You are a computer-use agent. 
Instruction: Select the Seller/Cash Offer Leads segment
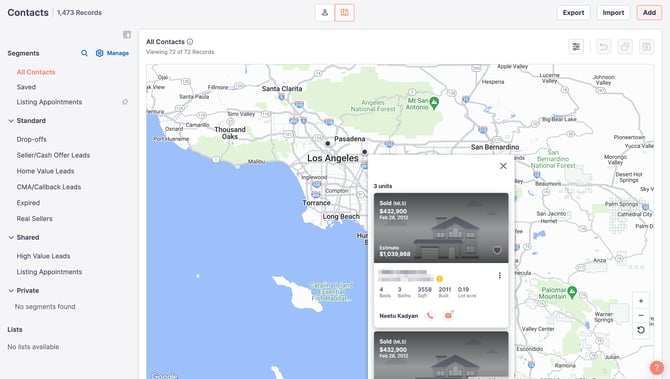click(x=53, y=155)
